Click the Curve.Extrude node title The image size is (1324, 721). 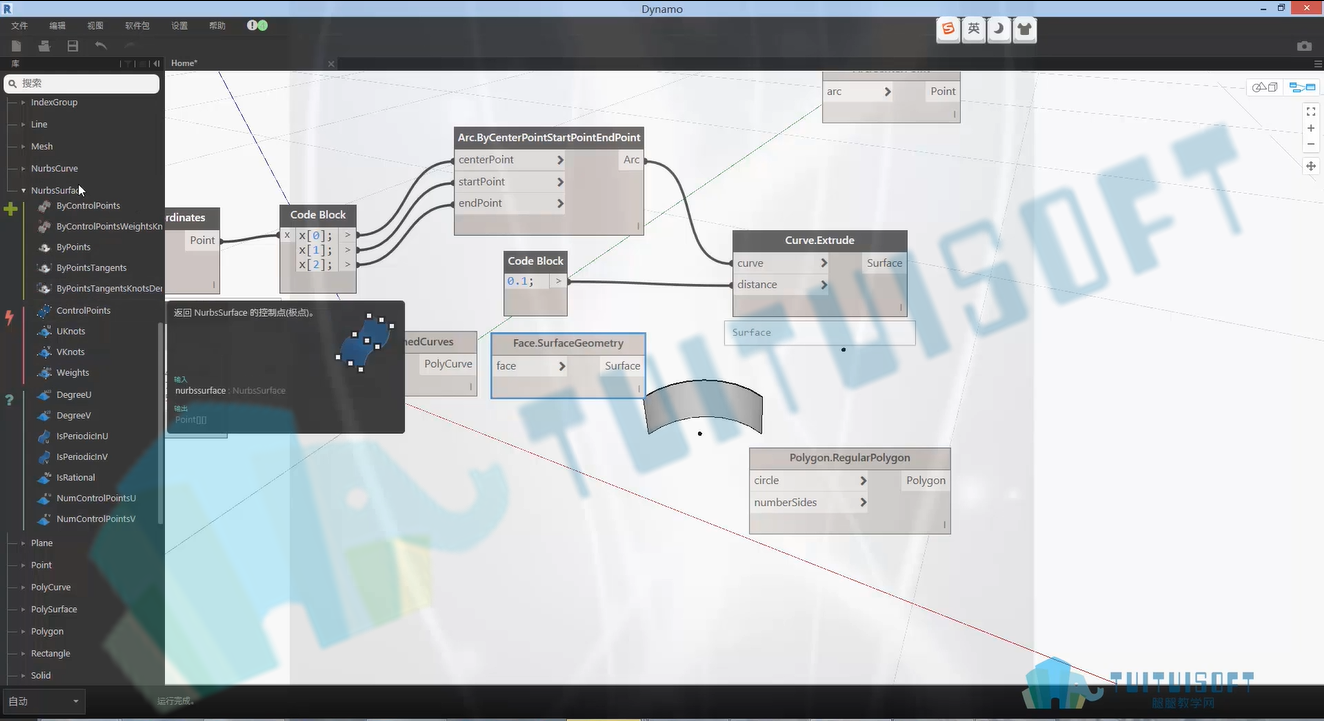(x=820, y=241)
